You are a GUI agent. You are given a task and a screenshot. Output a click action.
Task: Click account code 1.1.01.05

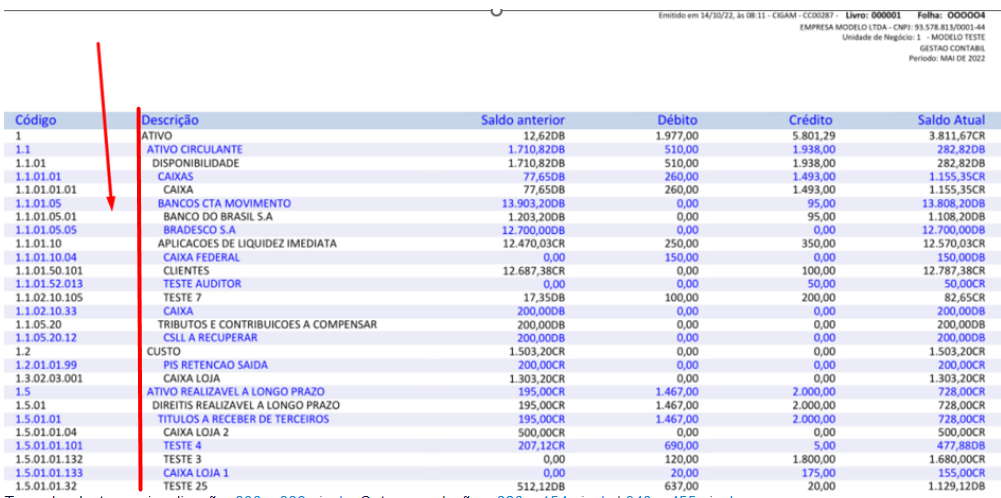point(39,204)
